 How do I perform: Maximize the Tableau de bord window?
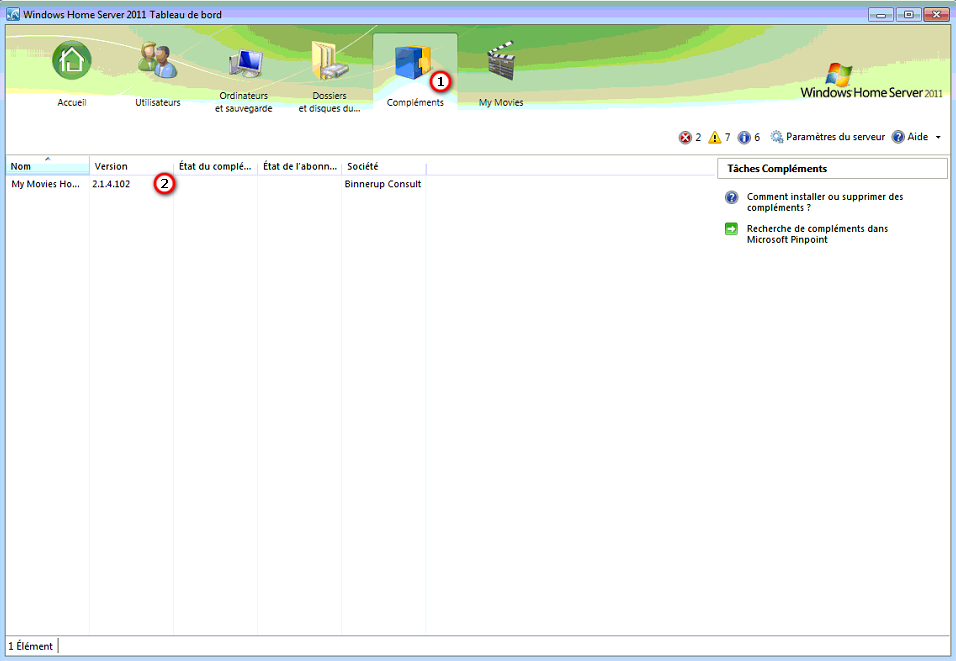[908, 14]
